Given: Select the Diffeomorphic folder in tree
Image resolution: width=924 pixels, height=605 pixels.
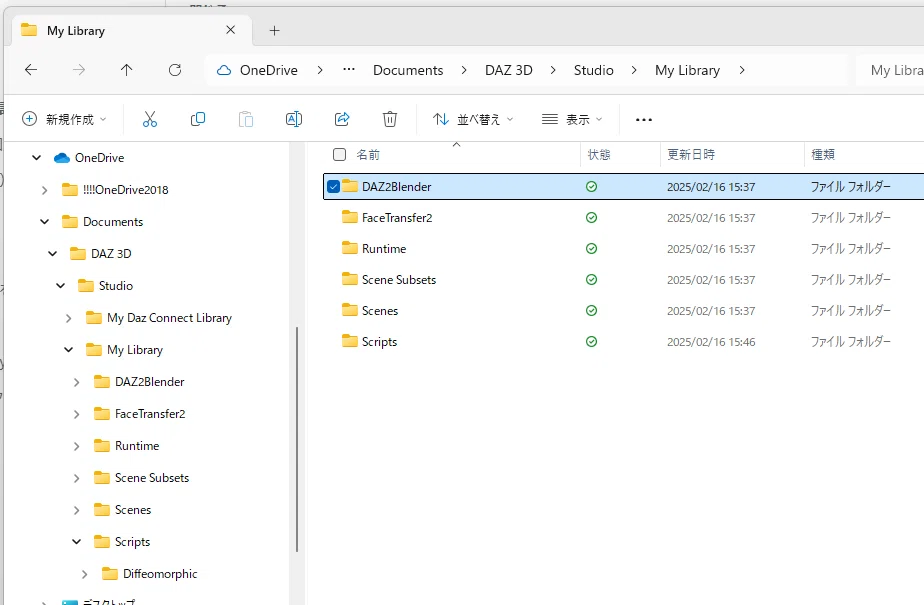Looking at the screenshot, I should coord(160,574).
